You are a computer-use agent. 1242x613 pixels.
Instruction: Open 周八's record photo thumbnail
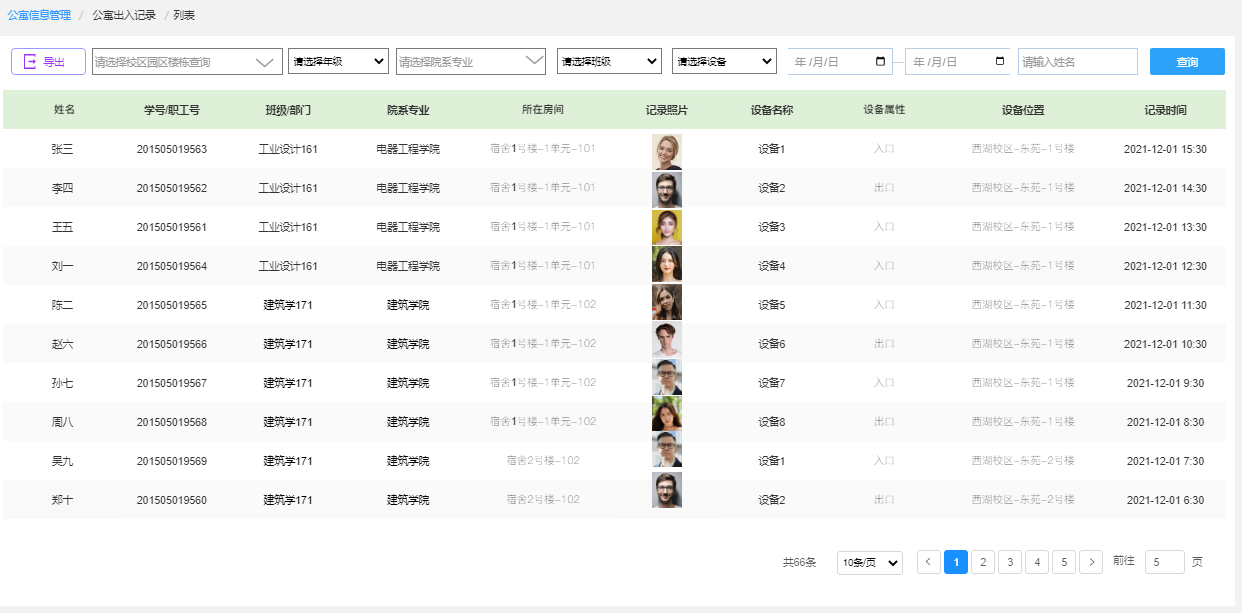point(667,414)
